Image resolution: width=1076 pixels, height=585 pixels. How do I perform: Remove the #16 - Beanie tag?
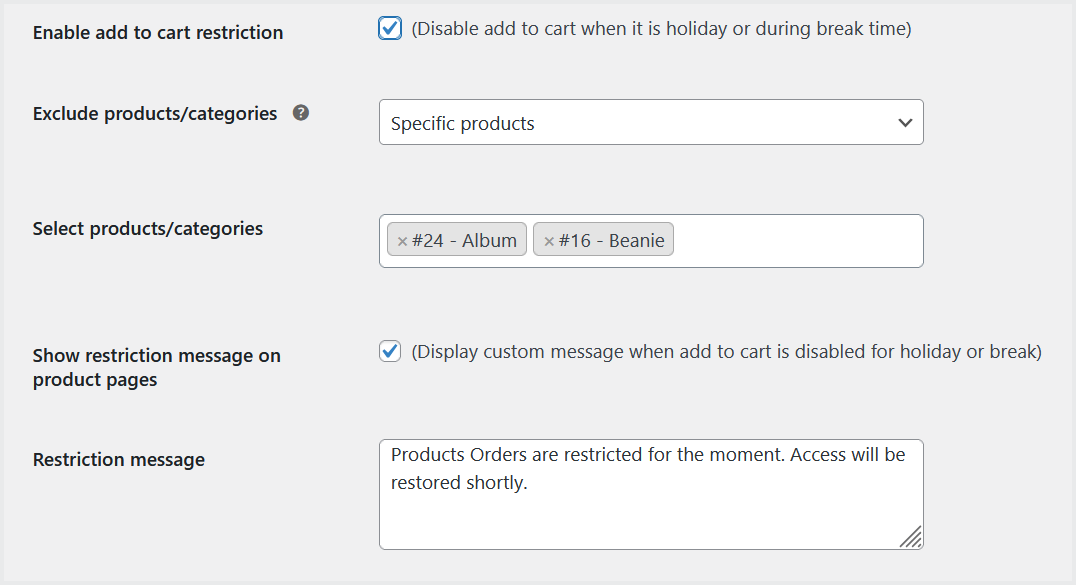(x=548, y=241)
